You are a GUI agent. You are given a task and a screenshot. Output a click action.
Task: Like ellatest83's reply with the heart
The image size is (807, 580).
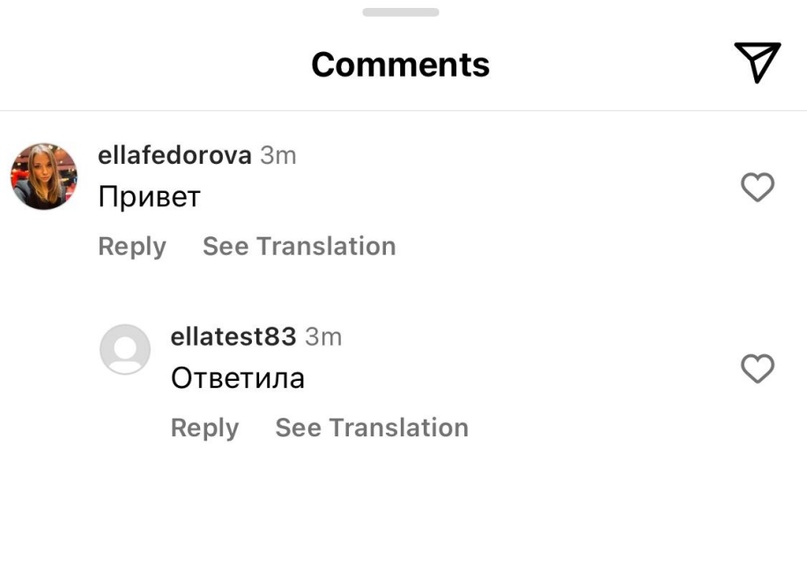pos(757,369)
